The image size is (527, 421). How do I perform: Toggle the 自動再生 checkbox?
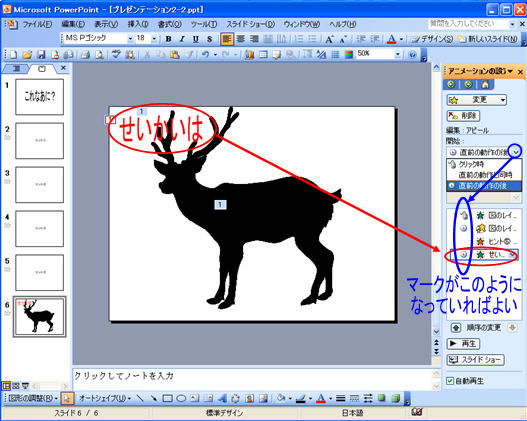pyautogui.click(x=450, y=381)
